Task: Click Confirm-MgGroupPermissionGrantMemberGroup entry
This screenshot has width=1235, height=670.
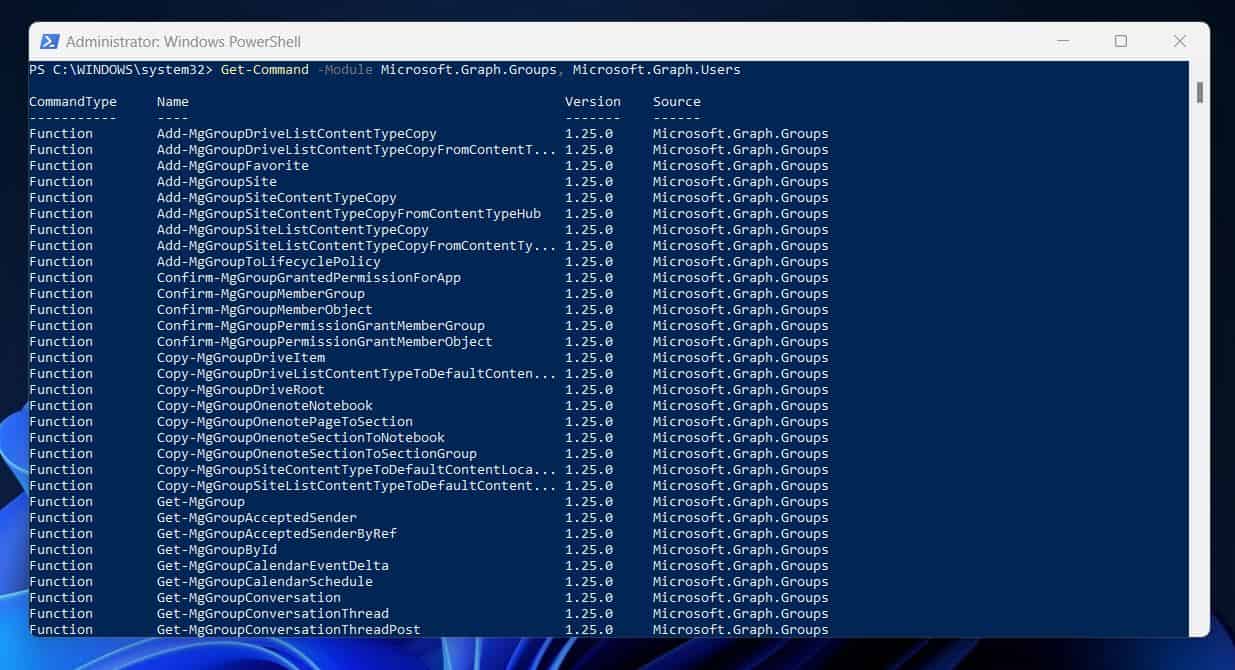Action: tap(321, 326)
